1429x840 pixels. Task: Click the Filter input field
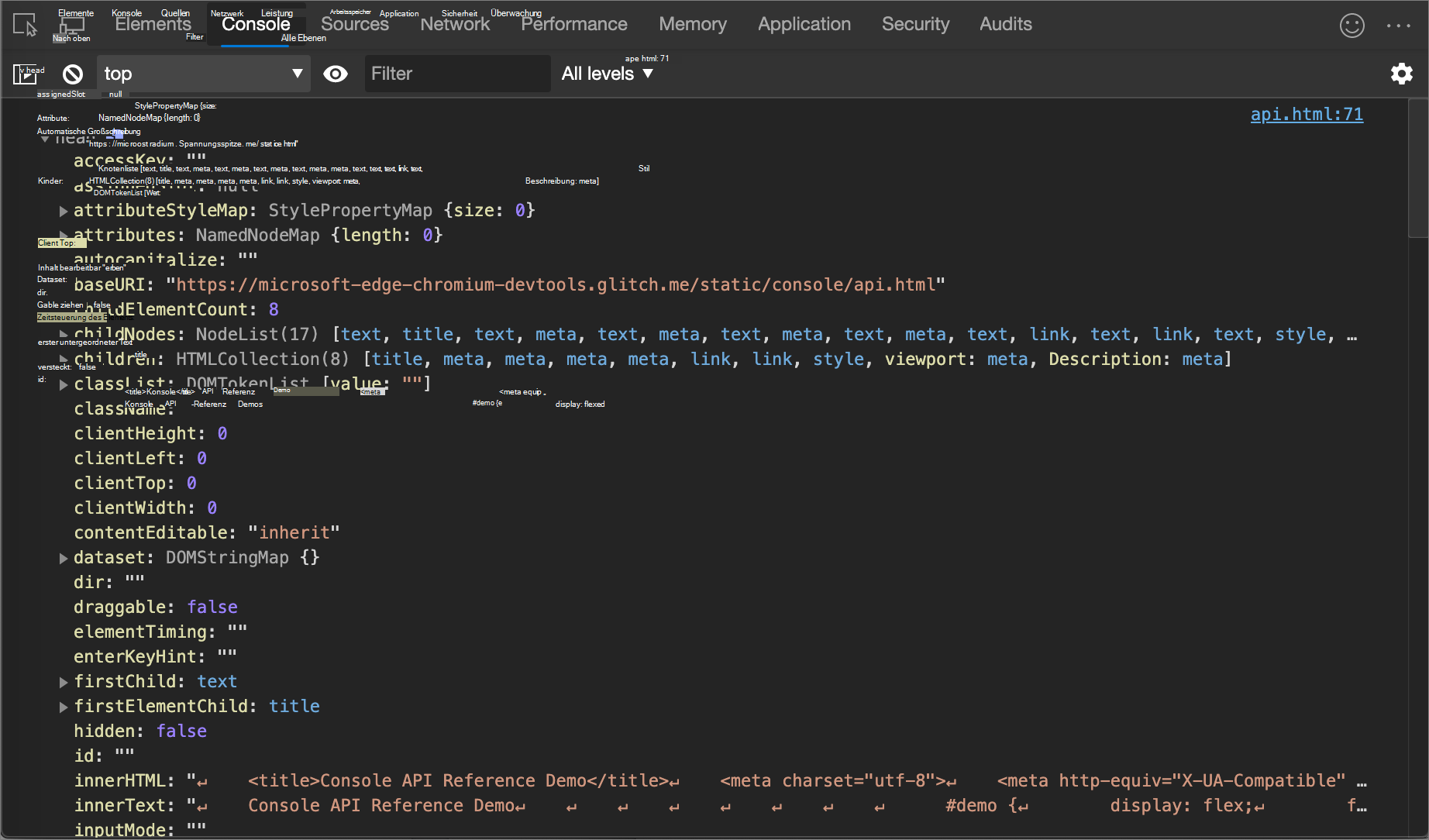pos(457,74)
